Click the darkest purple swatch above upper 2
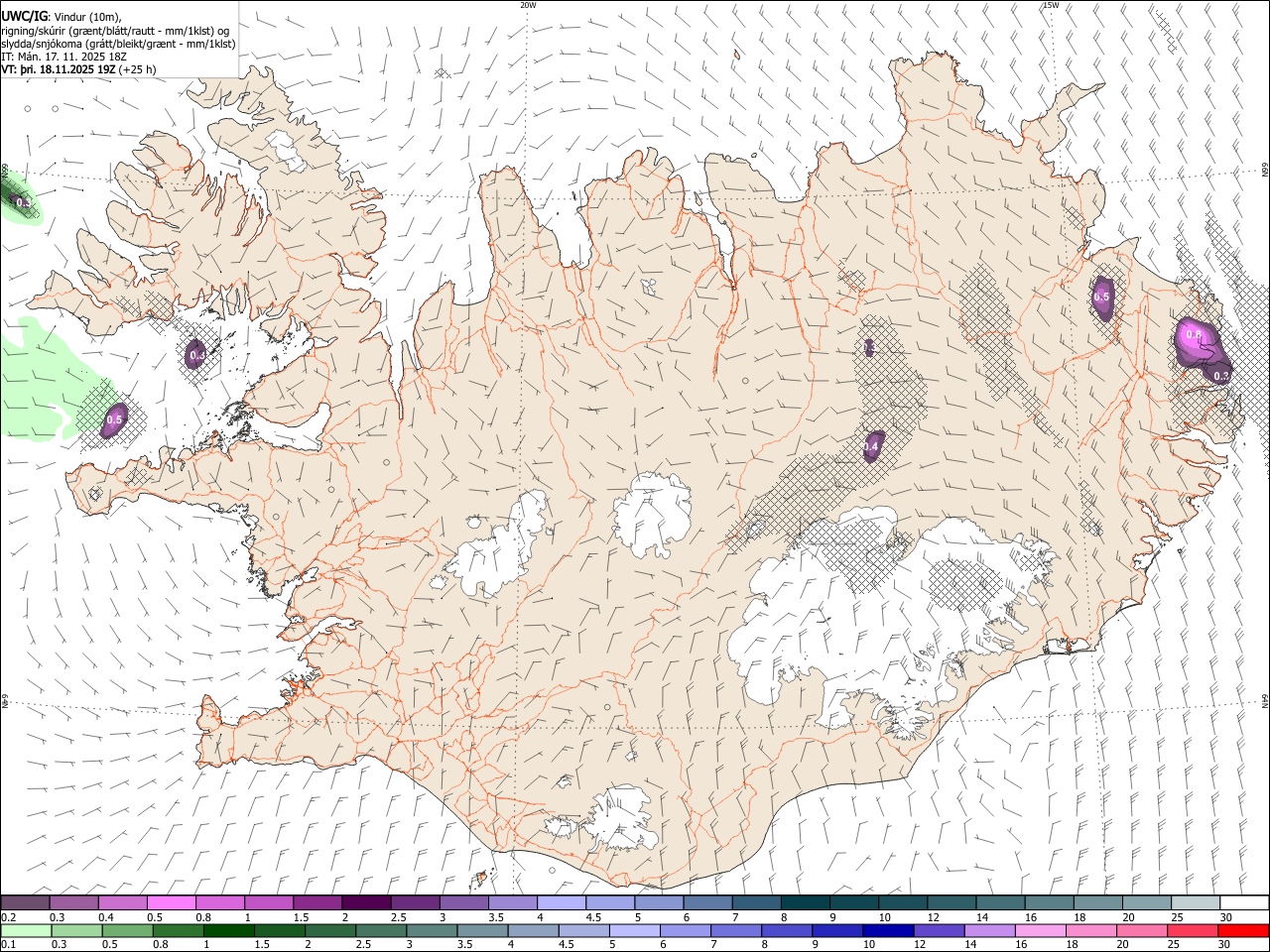Screen dimensions: 1270x952 365,902
